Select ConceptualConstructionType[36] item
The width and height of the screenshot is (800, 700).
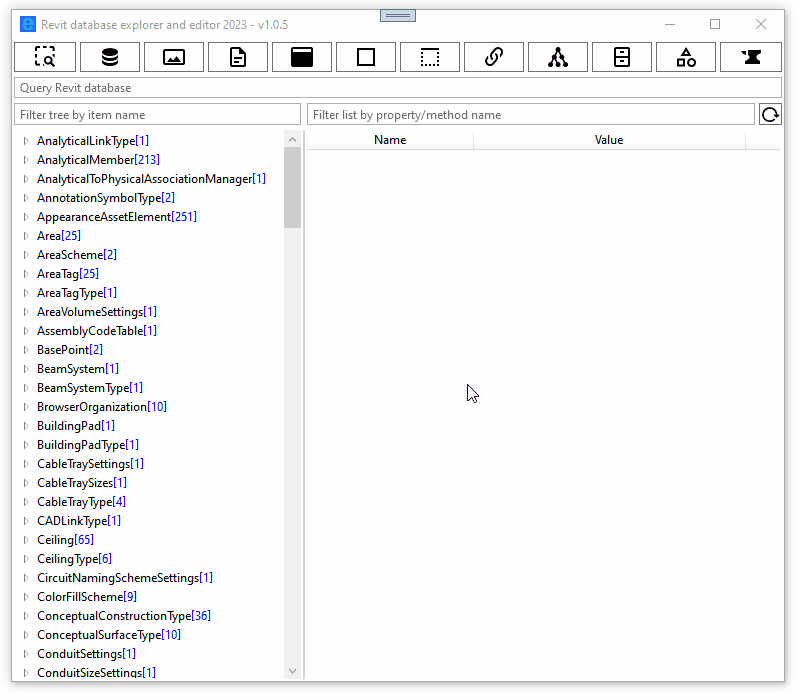pyautogui.click(x=123, y=616)
